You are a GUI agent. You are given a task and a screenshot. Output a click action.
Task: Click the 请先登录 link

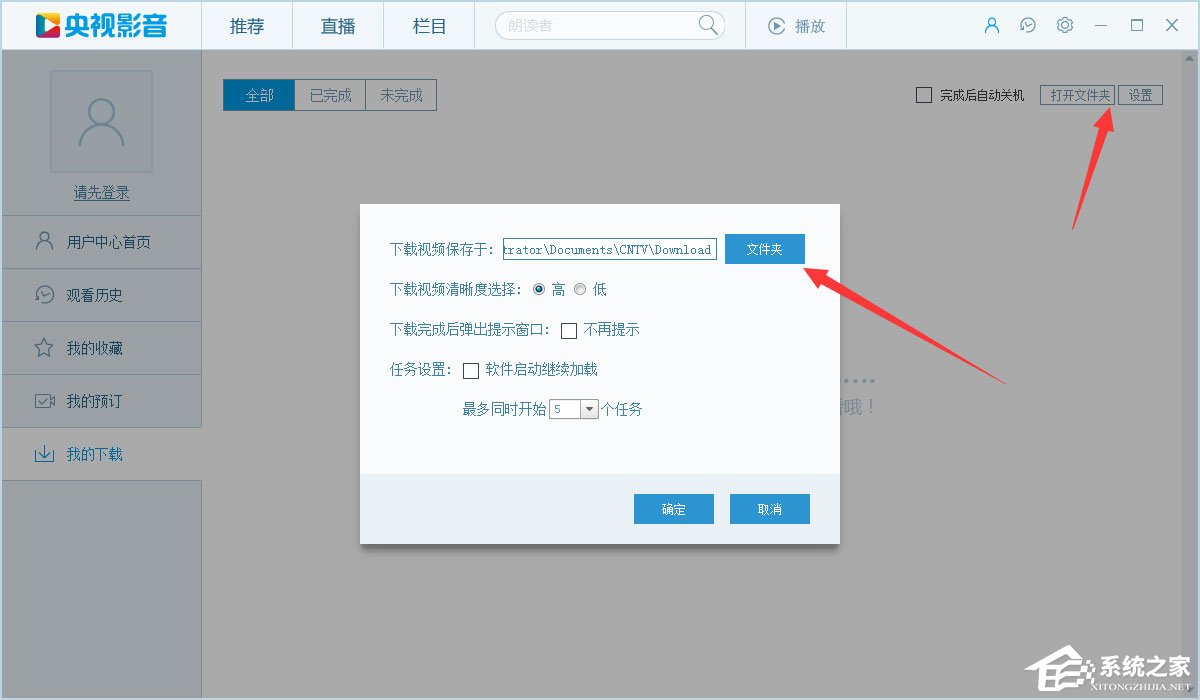[101, 193]
